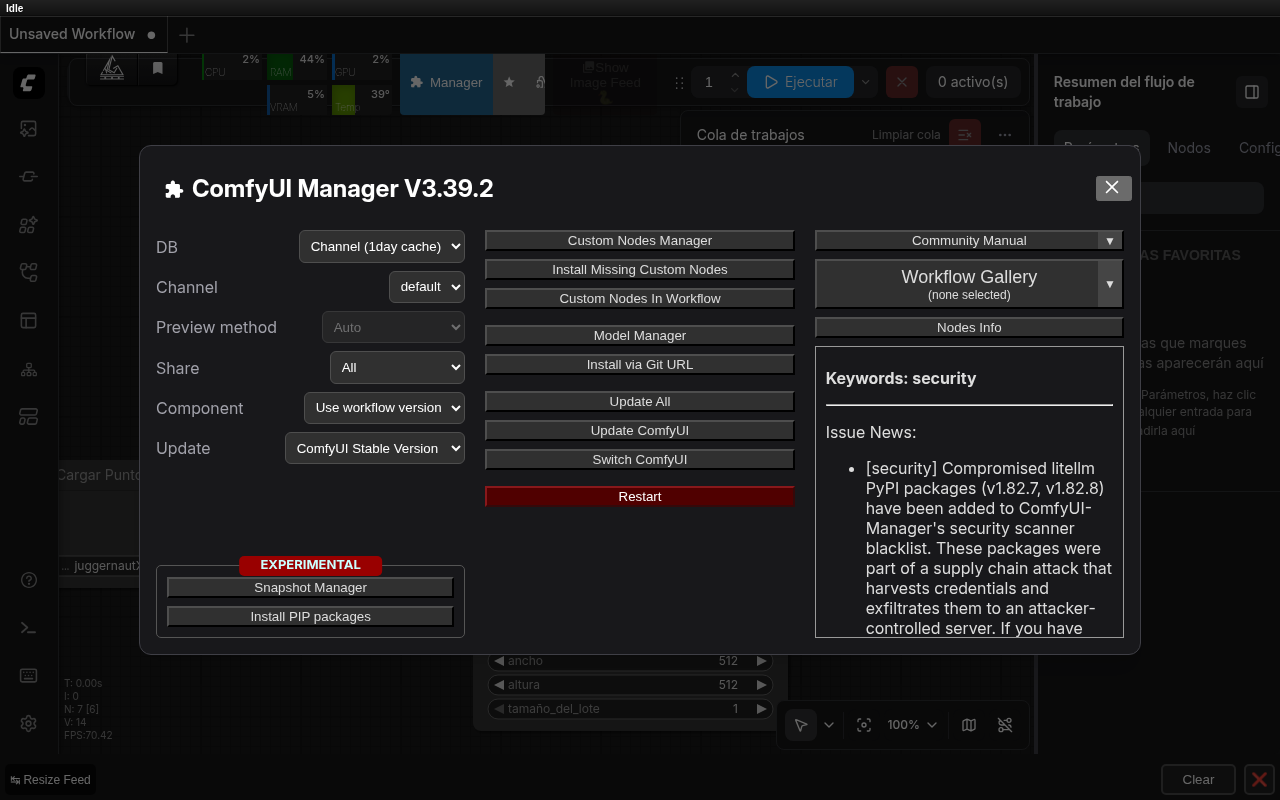Click the Update ComfyUI button
This screenshot has width=1280, height=800.
tap(640, 430)
